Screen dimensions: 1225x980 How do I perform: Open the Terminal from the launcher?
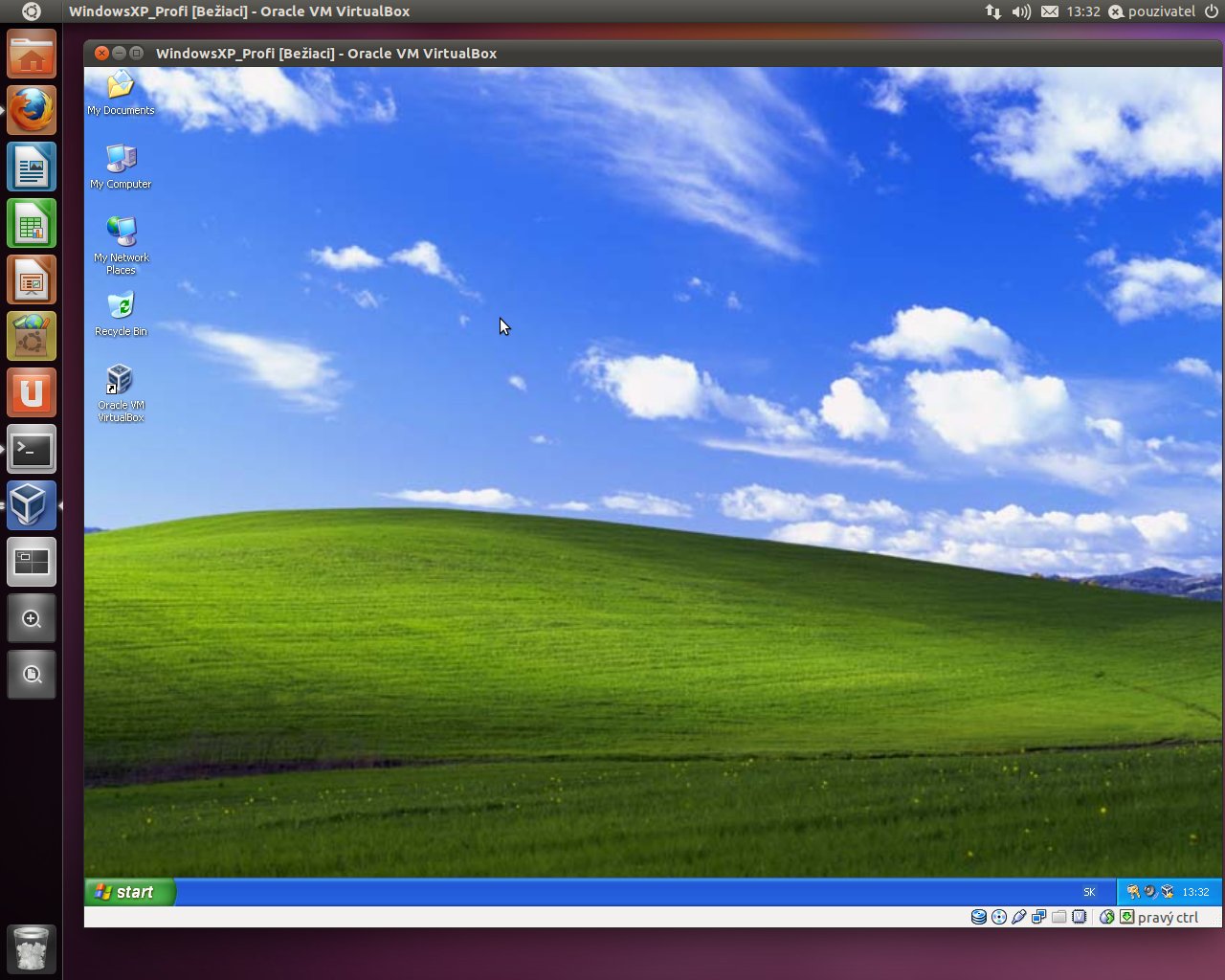click(x=32, y=450)
